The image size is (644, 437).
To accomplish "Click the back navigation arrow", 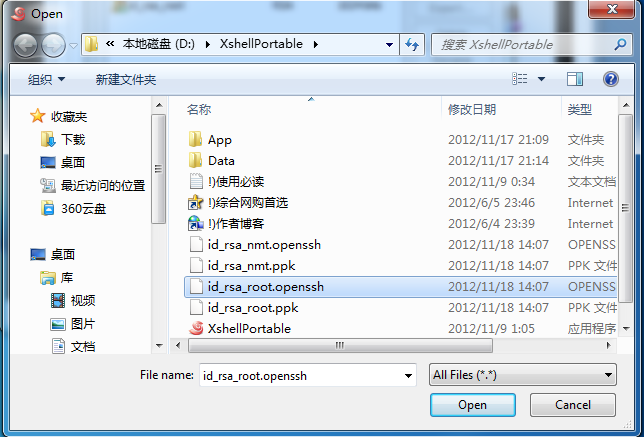I will 26,45.
